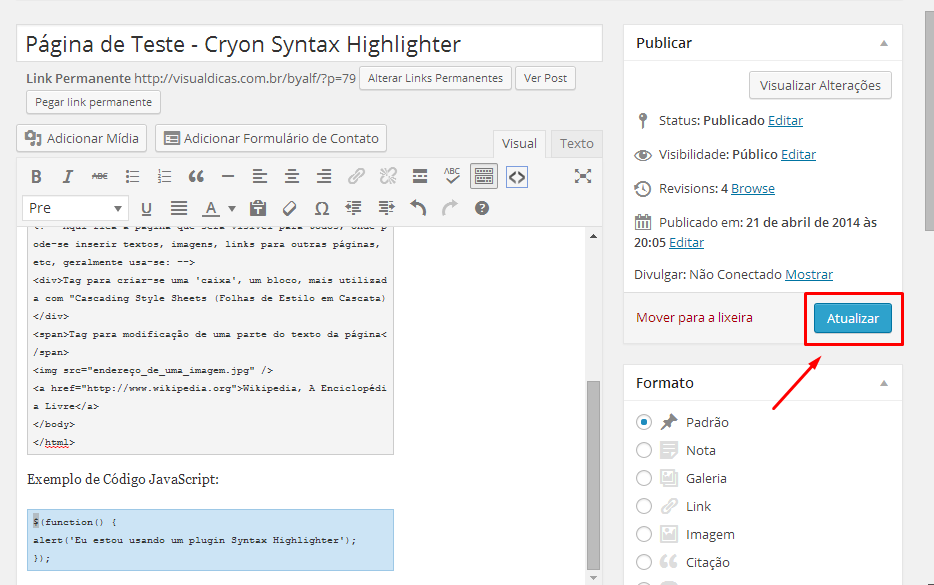Click the highlighted JavaScript code block
934x585 pixels.
210,540
